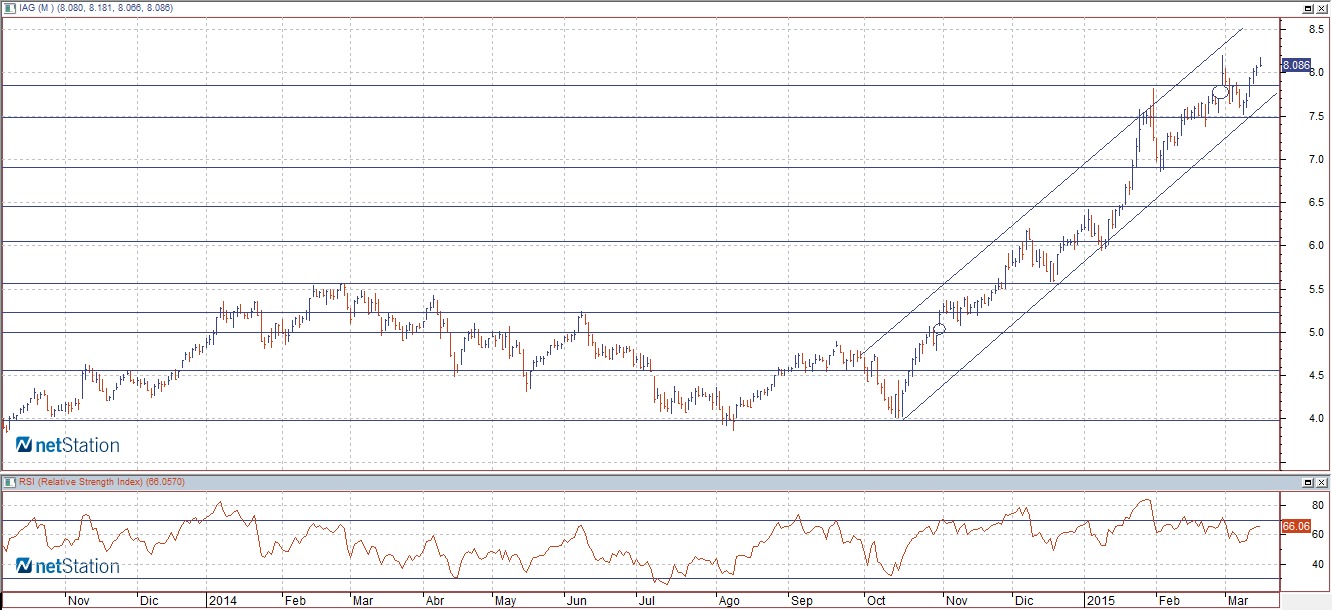Click the Jul month label on time axis
Image resolution: width=1332 pixels, height=610 pixels.
(647, 602)
